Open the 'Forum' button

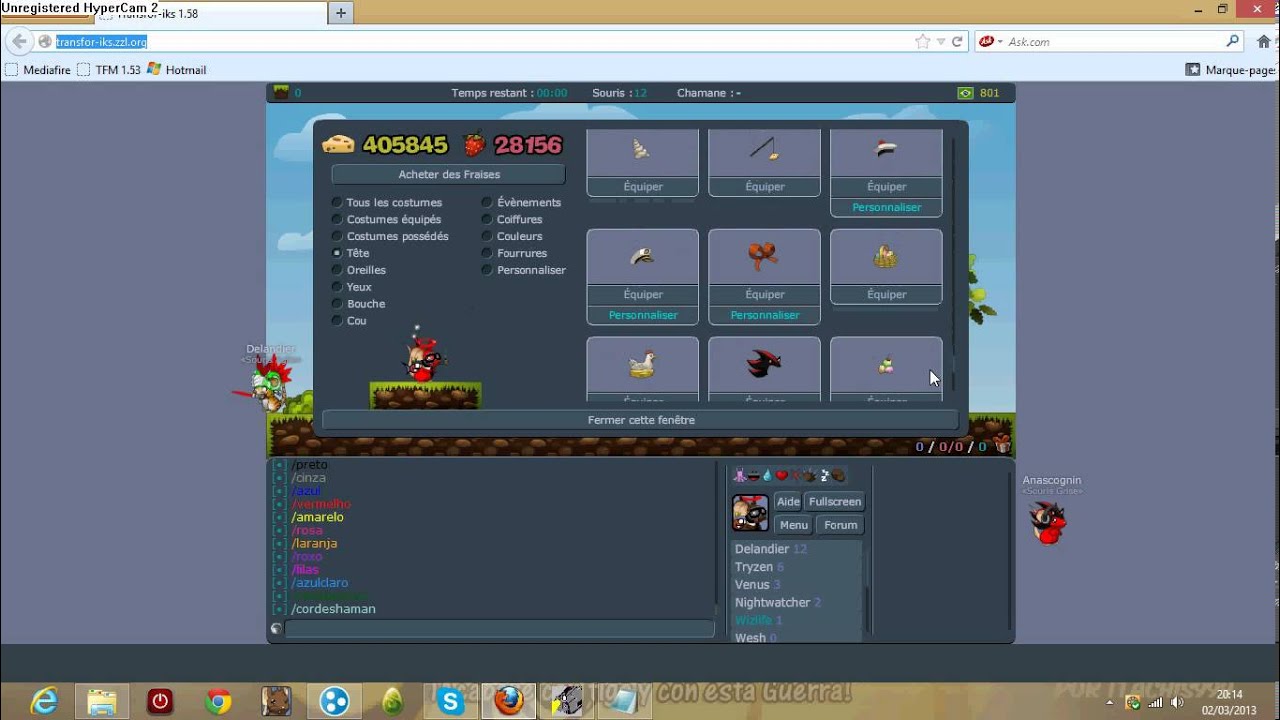841,525
